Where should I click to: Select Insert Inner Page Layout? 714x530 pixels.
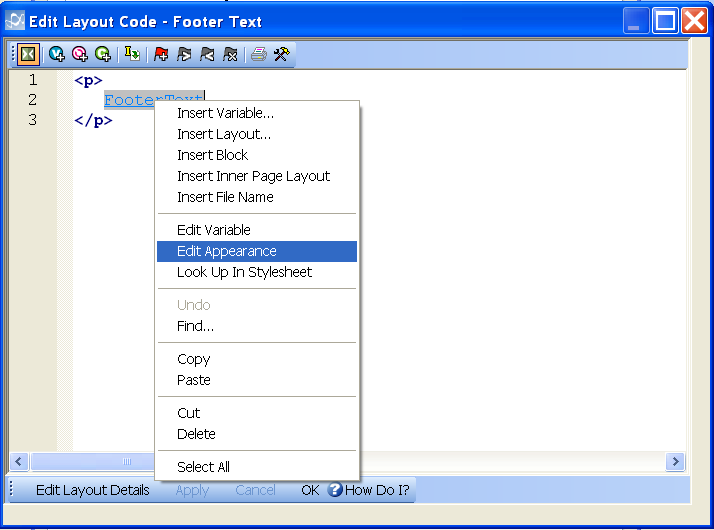coord(253,176)
